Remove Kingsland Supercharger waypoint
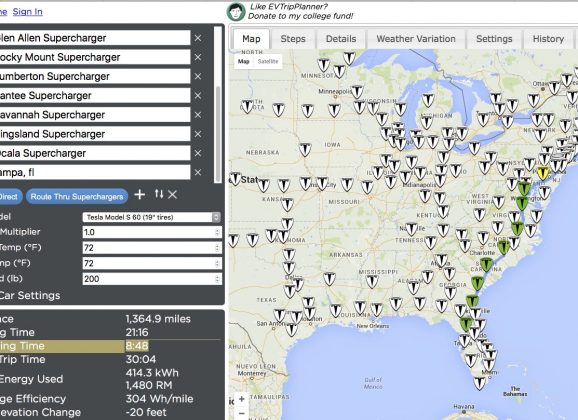The height and width of the screenshot is (420, 578). [x=198, y=134]
